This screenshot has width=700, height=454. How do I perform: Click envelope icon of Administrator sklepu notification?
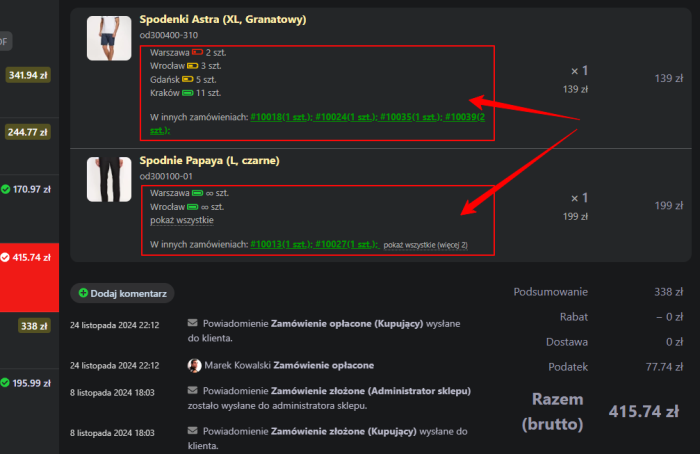[x=193, y=391]
